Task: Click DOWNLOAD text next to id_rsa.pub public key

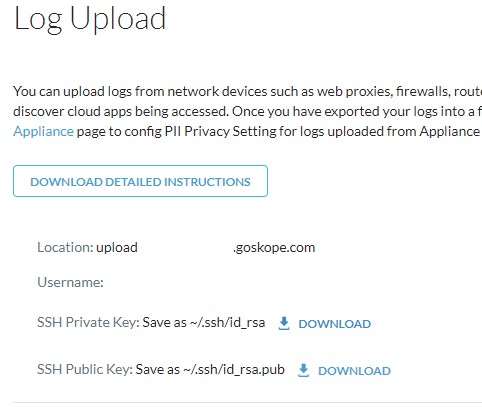Action: pyautogui.click(x=354, y=371)
